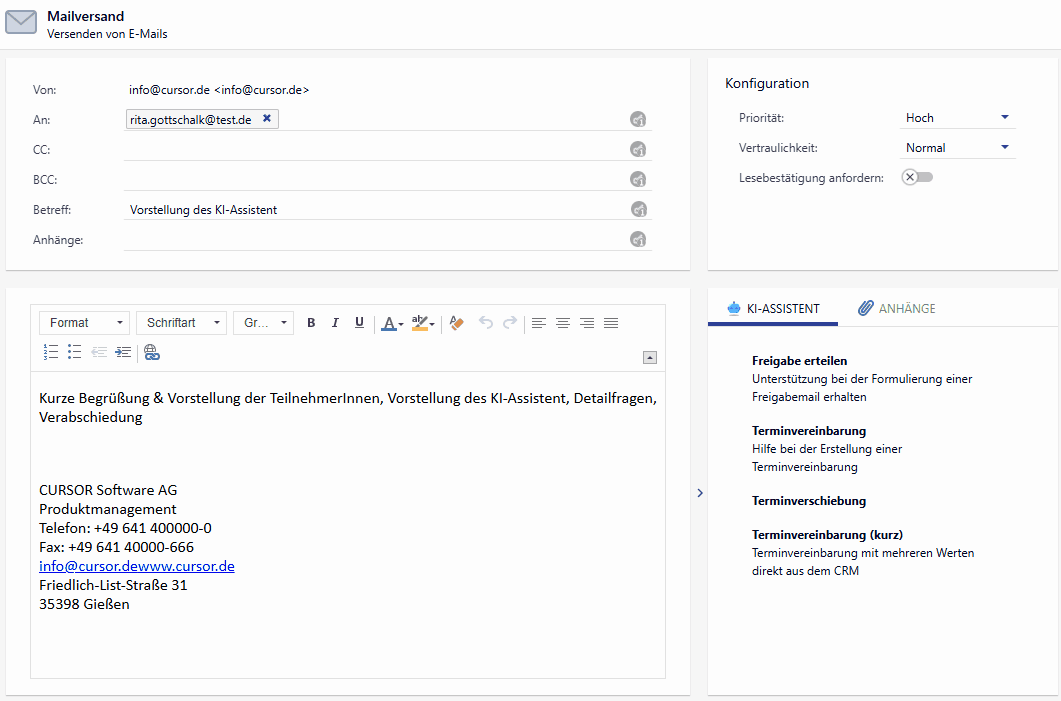This screenshot has width=1061, height=701.
Task: Select the KI-Assistent tab
Action: tap(773, 308)
